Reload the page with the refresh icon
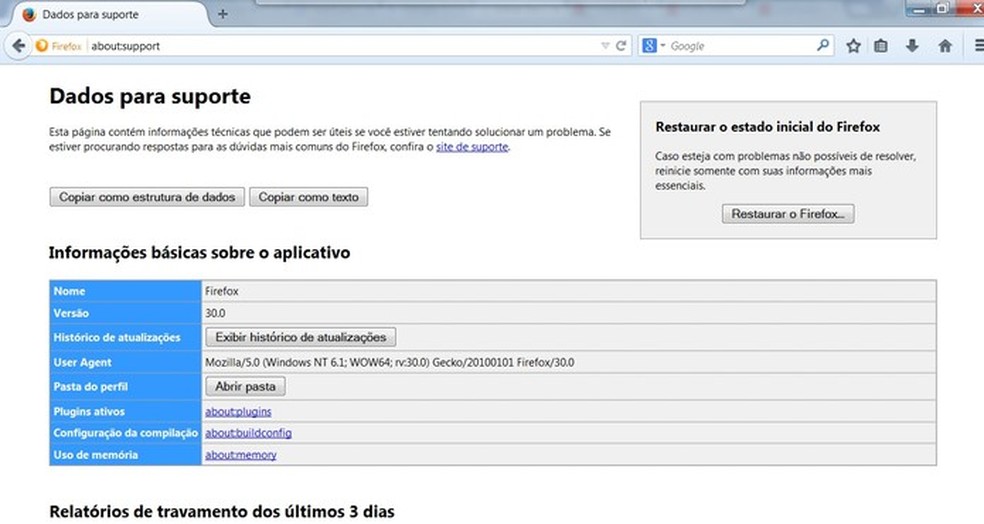This screenshot has height=524, width=984. point(621,46)
